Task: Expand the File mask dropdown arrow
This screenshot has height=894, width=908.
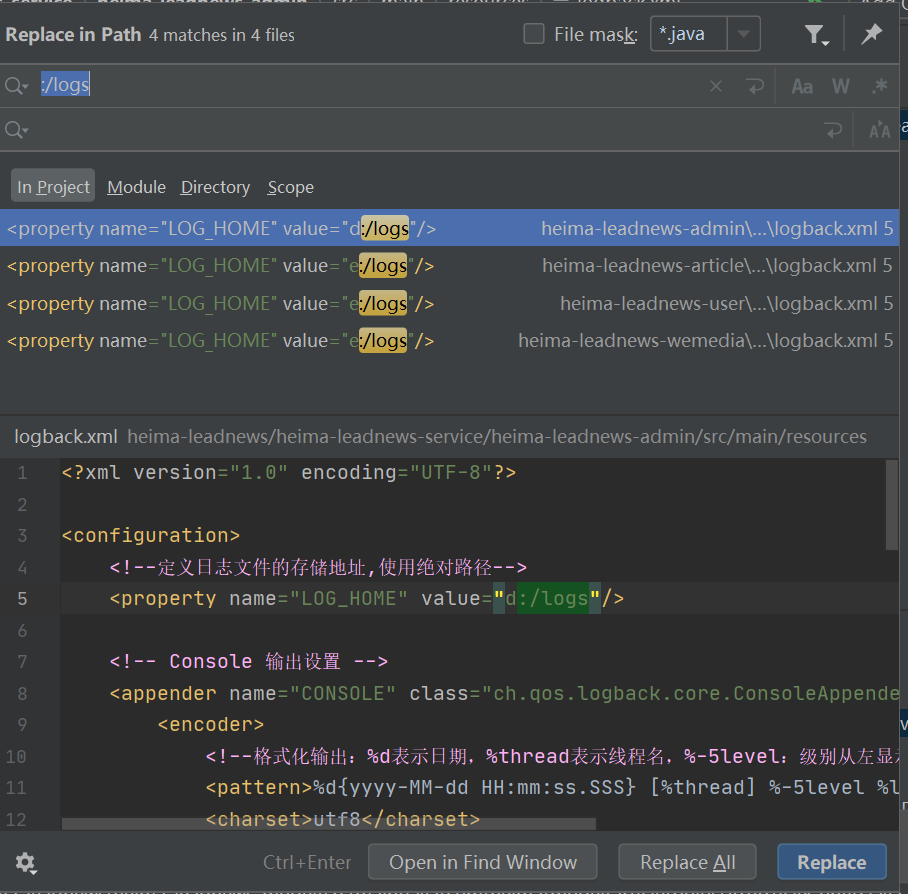Action: click(x=744, y=34)
